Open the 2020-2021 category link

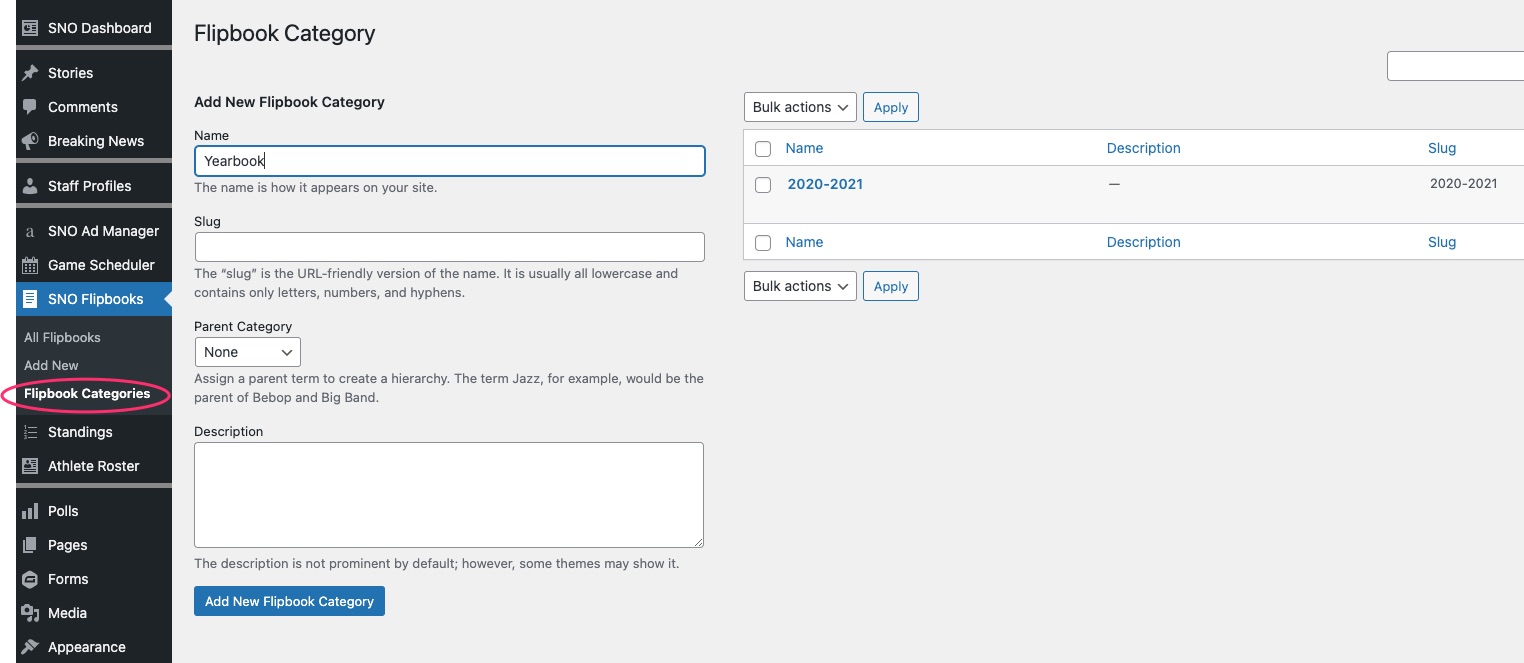point(825,184)
